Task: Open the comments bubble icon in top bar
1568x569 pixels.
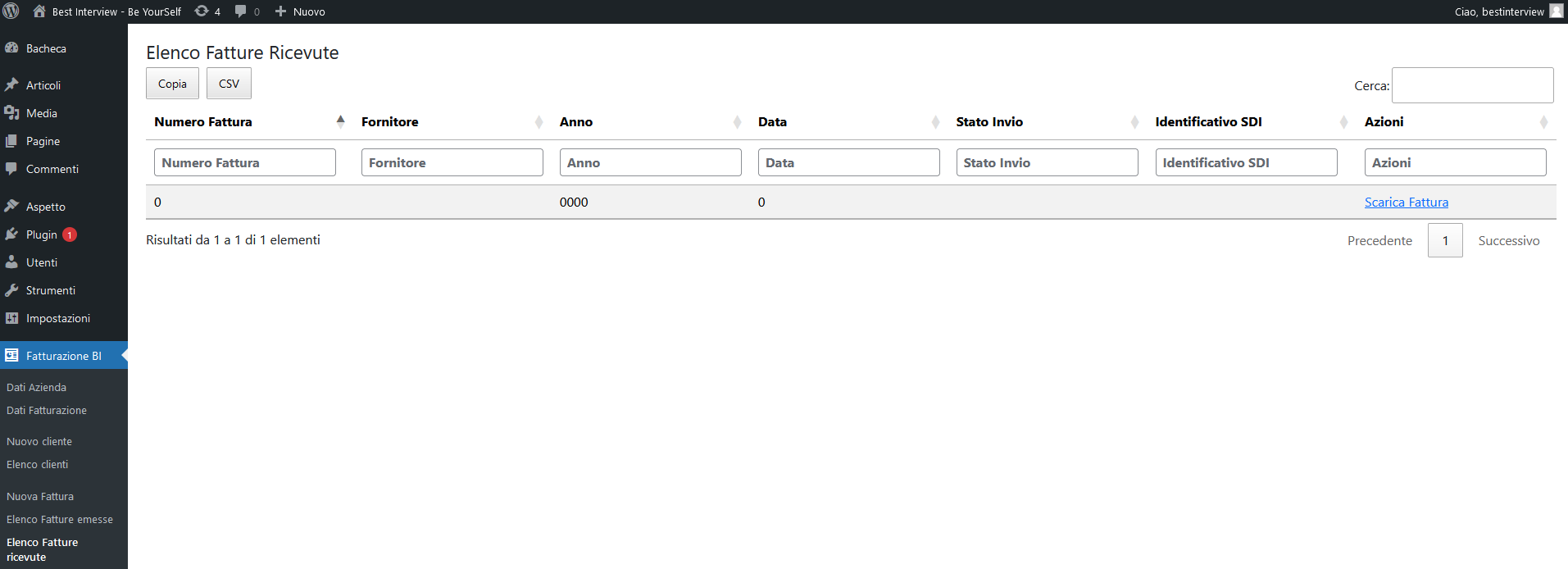Action: (x=241, y=11)
